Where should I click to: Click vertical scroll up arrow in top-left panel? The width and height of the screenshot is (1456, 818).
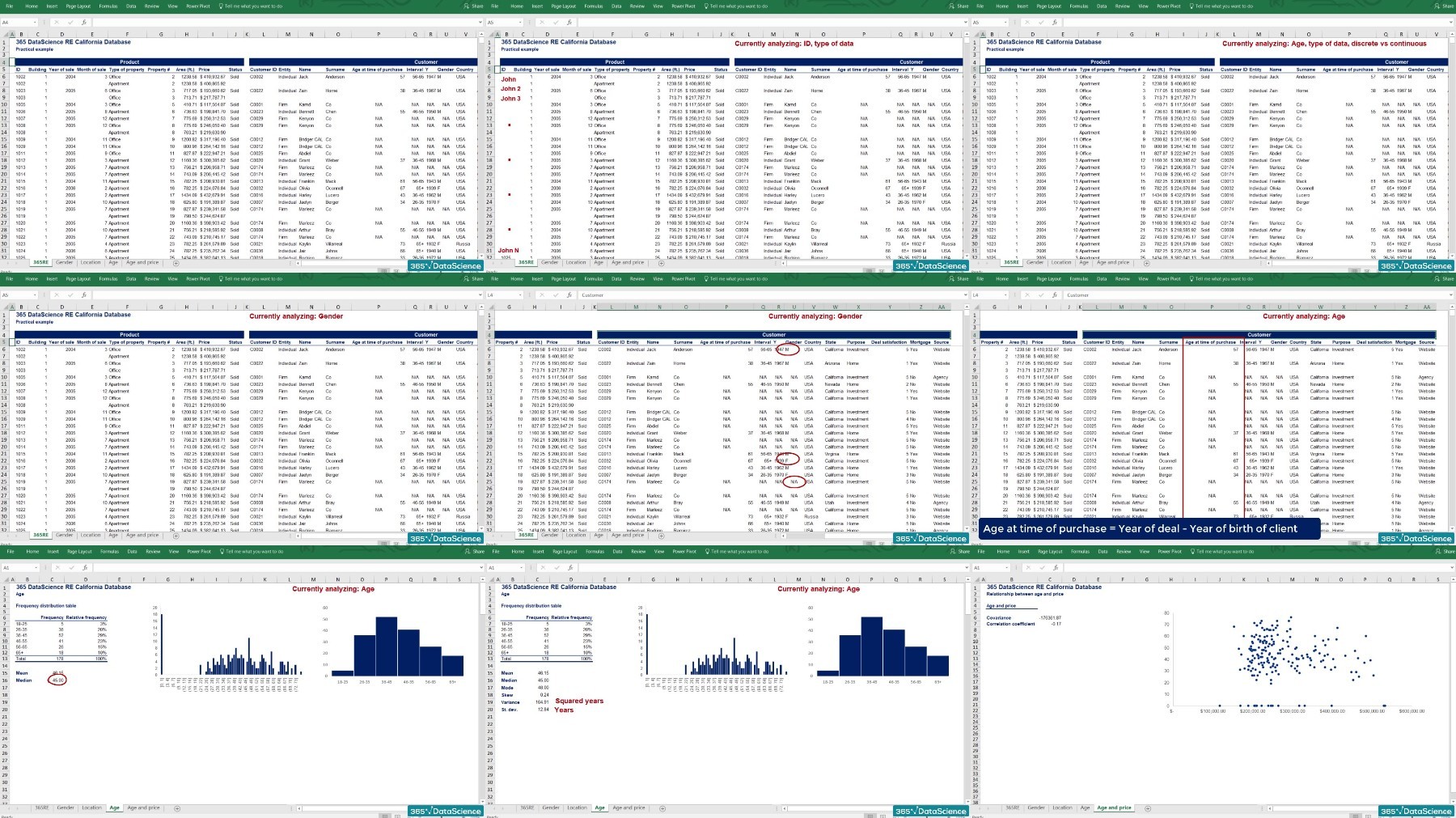[x=481, y=34]
